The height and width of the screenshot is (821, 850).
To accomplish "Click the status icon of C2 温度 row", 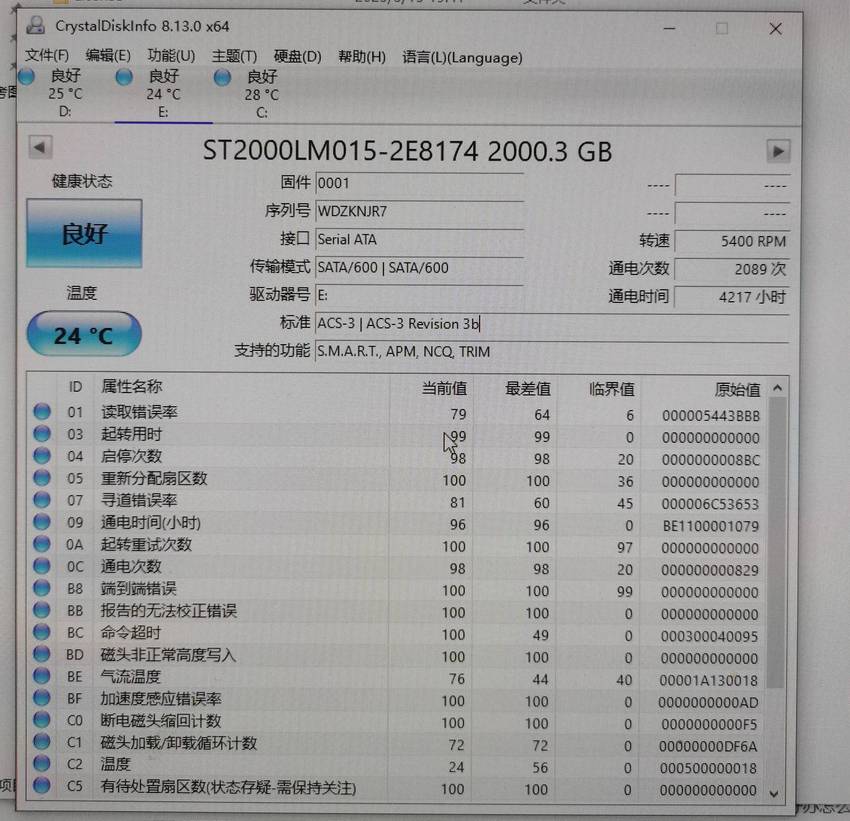I will 42,764.
